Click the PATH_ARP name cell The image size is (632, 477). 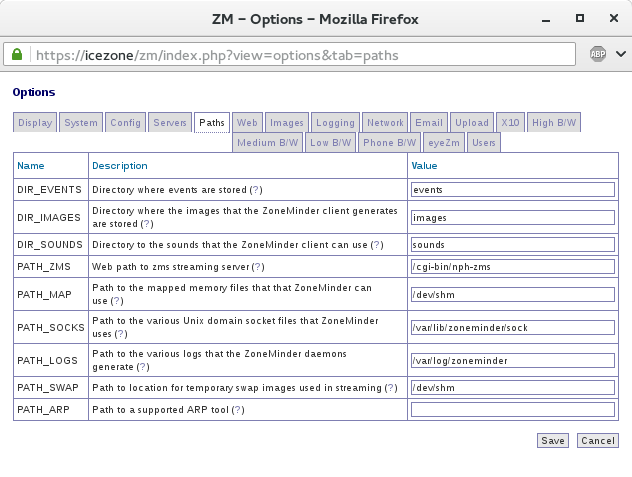(51, 410)
